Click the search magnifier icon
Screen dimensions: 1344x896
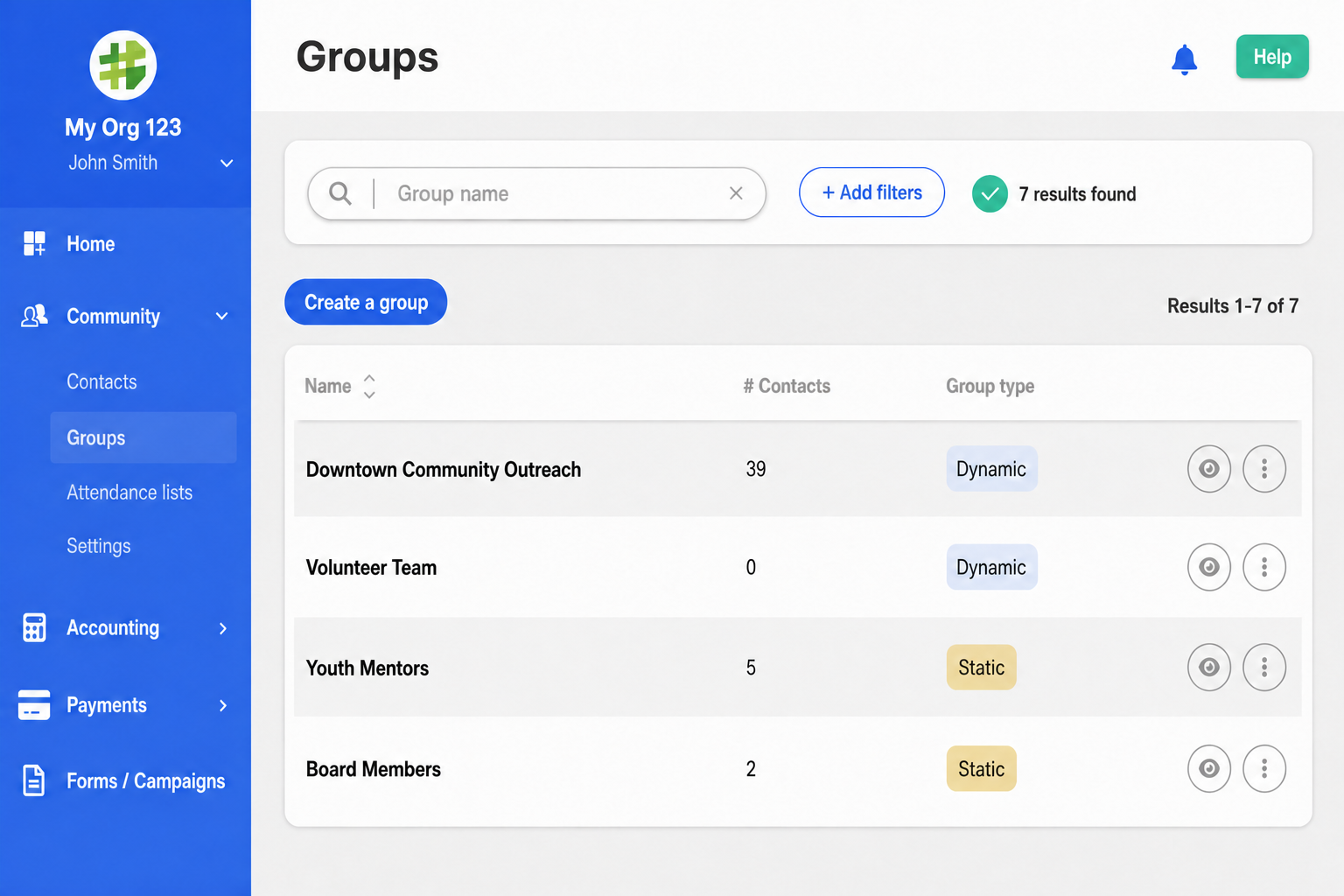tap(340, 193)
